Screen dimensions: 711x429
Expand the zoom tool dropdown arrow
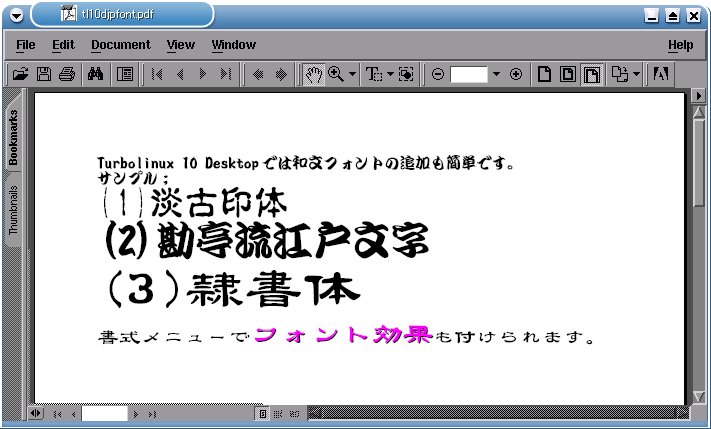pos(352,74)
